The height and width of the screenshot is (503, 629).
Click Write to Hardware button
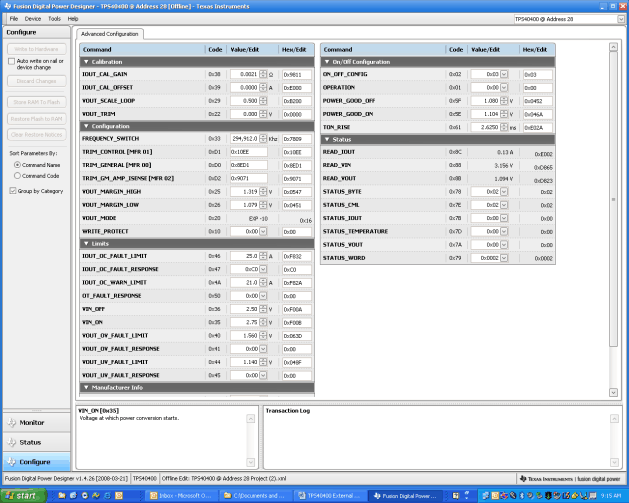click(x=37, y=49)
